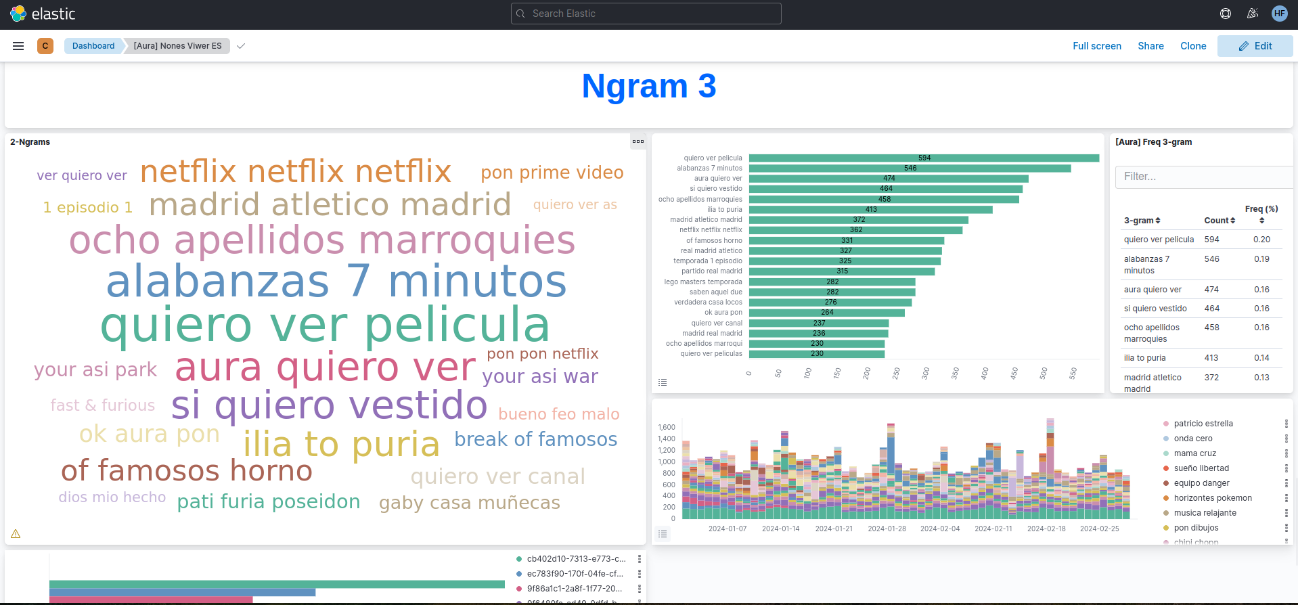The width and height of the screenshot is (1298, 605).
Task: Click sueño libertad legend color dot
Action: tap(1165, 468)
